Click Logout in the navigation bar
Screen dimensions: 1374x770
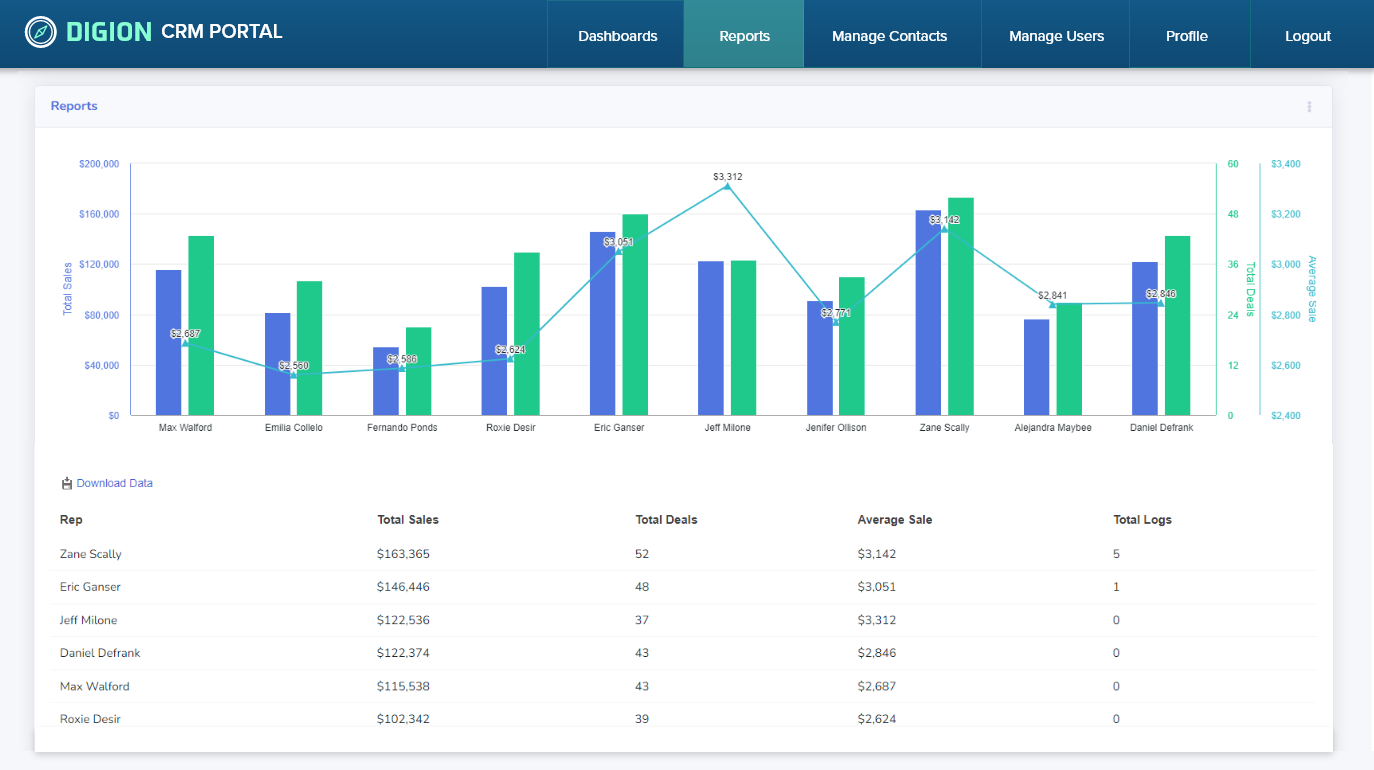point(1308,34)
